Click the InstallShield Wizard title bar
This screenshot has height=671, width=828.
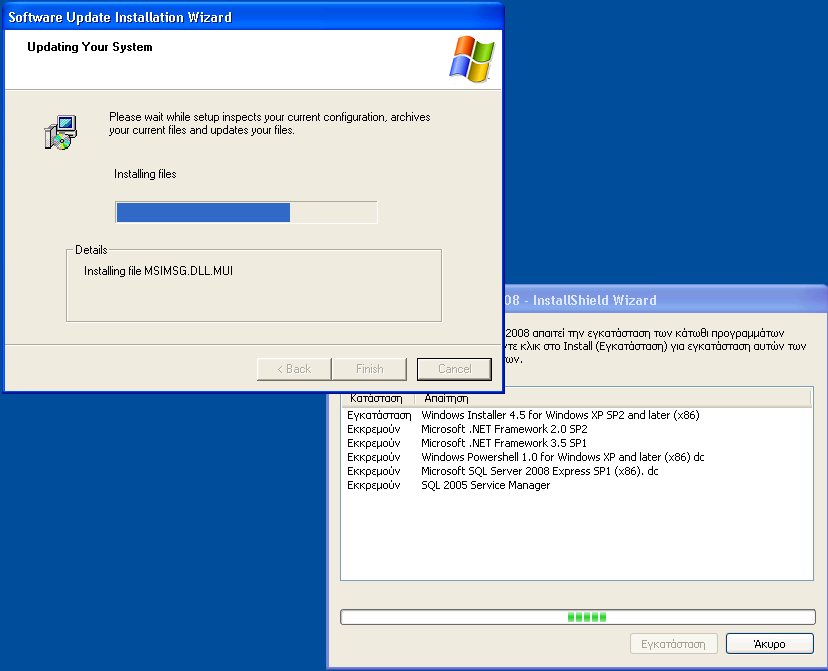(665, 300)
